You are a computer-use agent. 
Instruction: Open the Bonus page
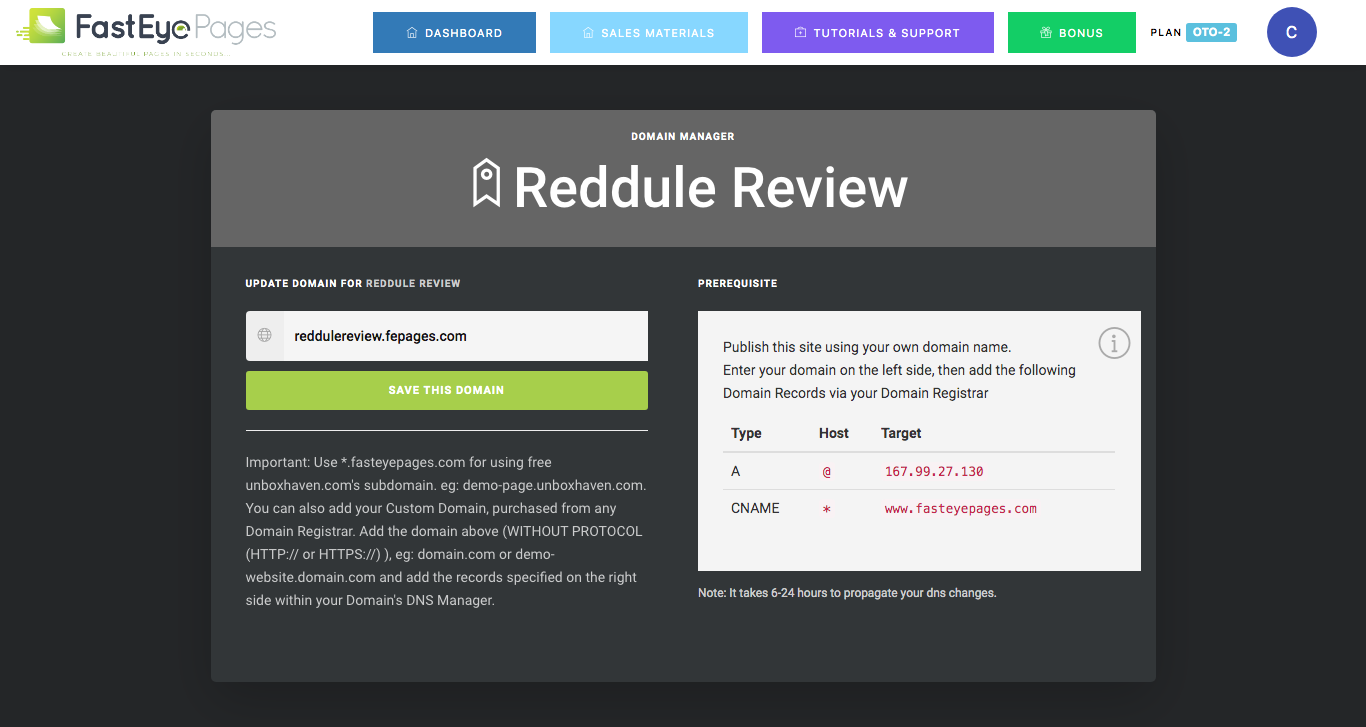point(1072,32)
